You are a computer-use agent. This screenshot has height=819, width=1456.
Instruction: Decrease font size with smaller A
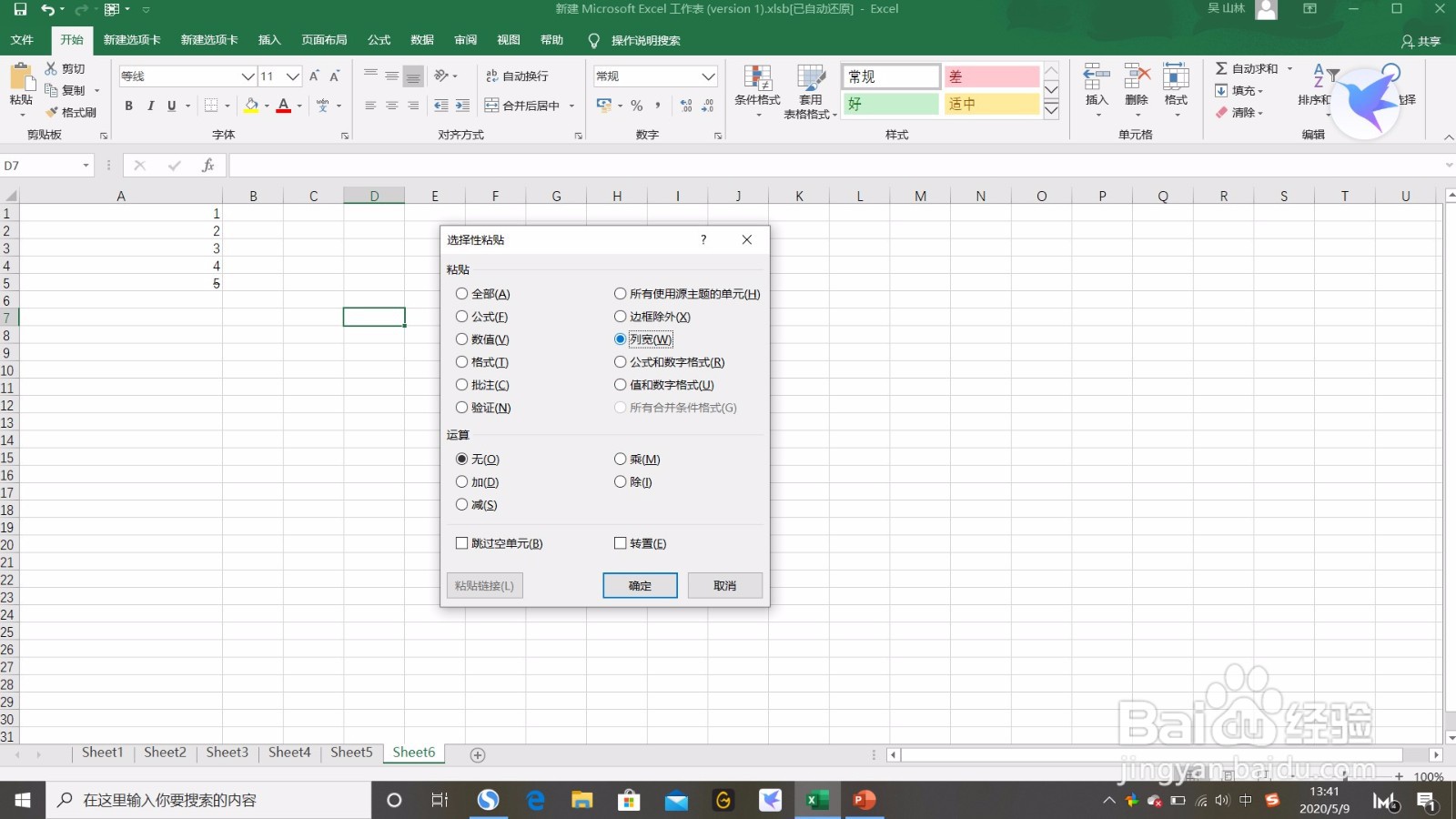pyautogui.click(x=335, y=76)
